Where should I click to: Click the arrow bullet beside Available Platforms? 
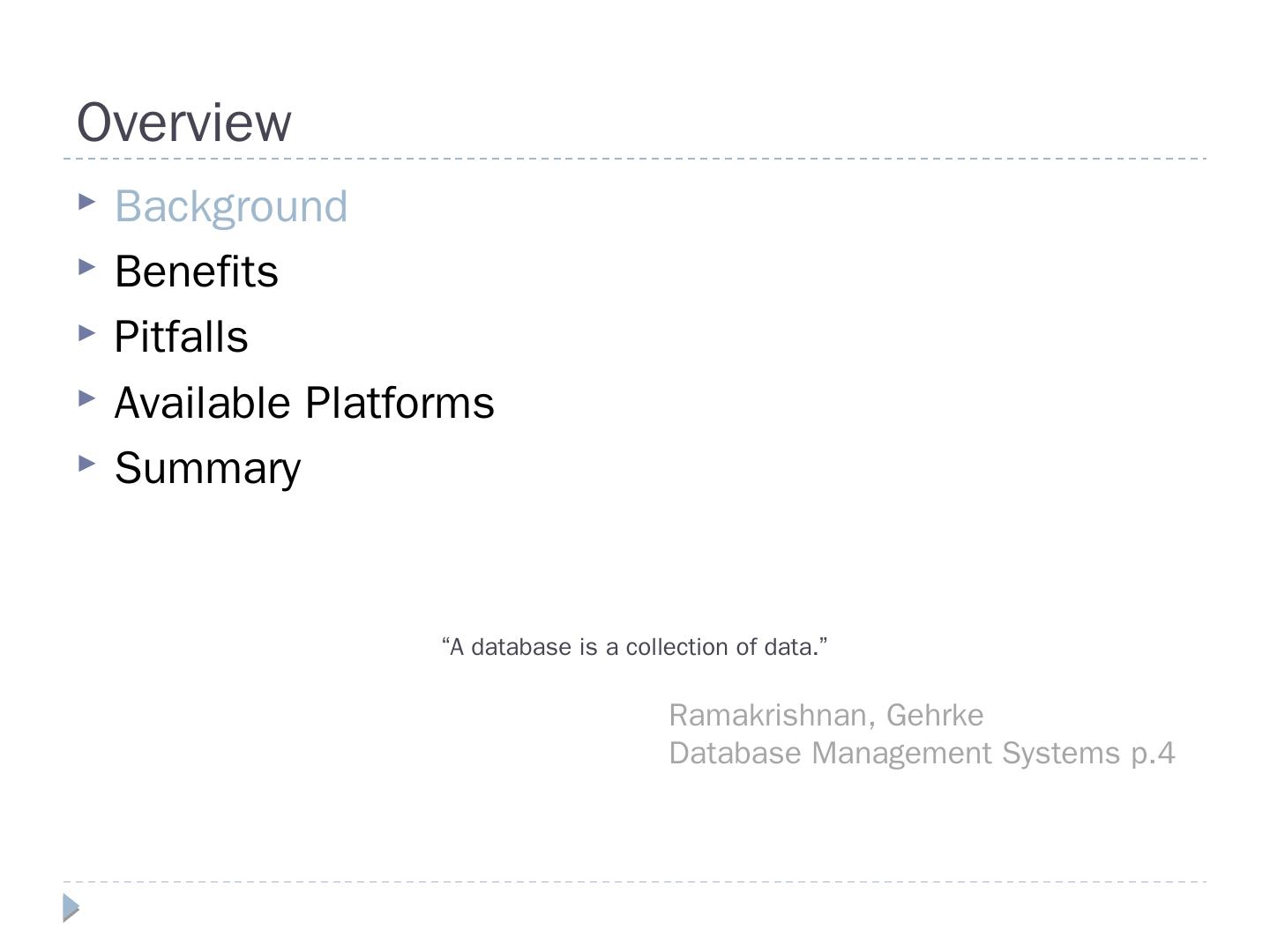(86, 398)
